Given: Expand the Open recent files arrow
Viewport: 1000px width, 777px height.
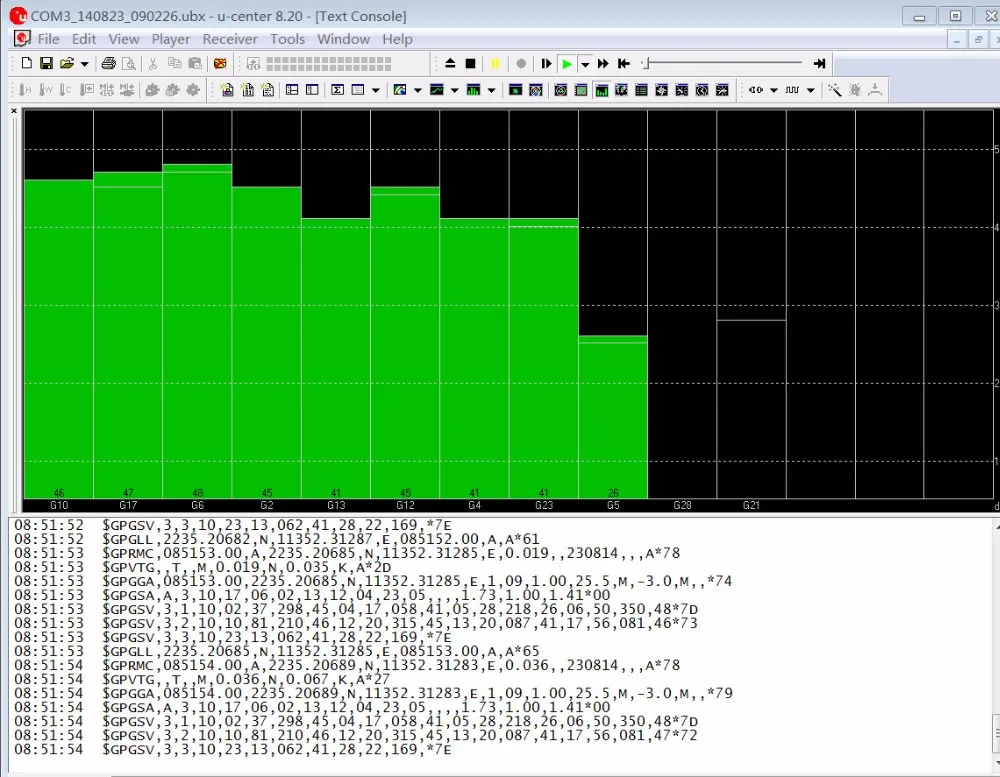Looking at the screenshot, I should (x=84, y=64).
